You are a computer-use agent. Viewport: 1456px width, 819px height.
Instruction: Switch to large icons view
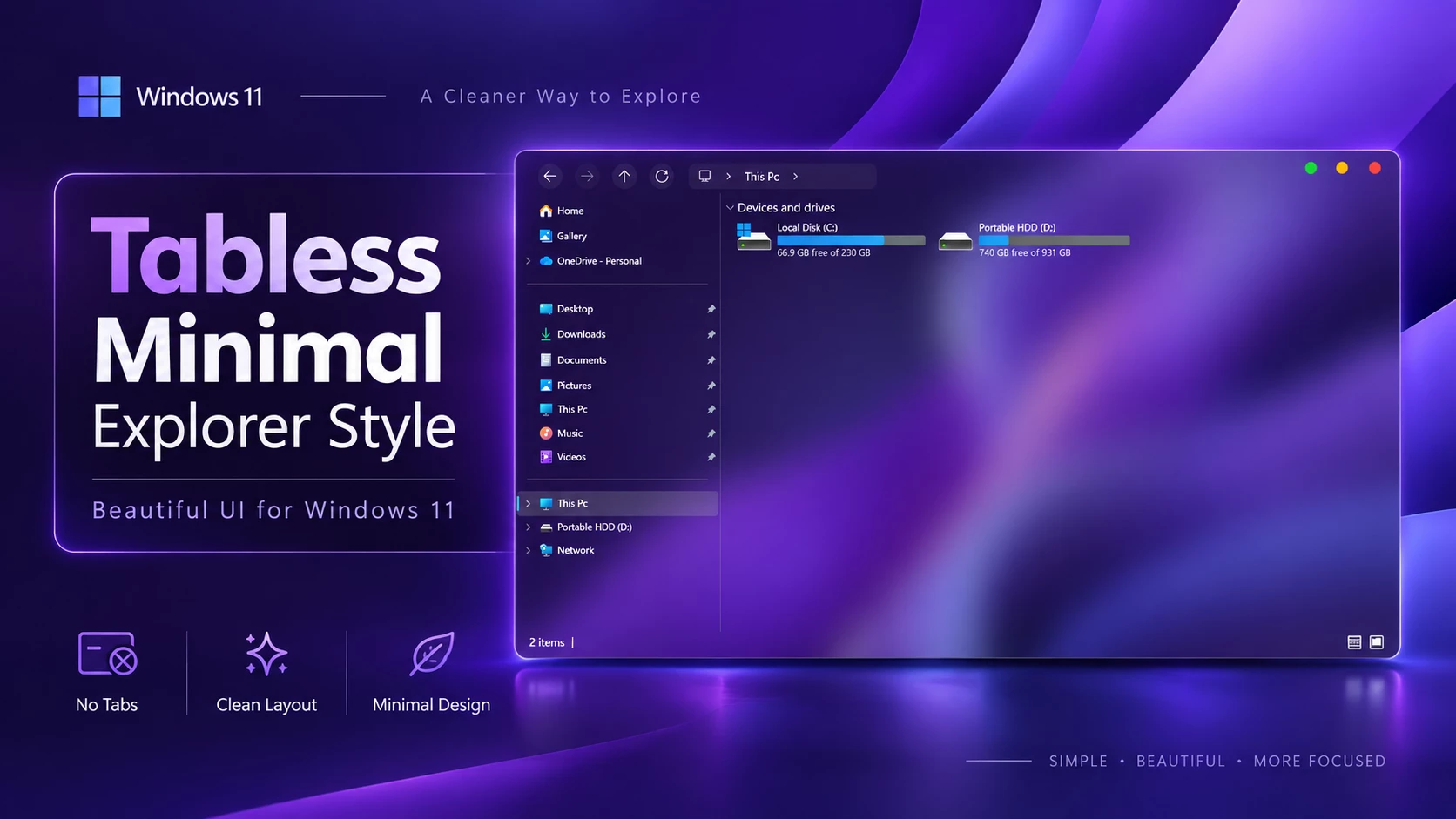1377,642
